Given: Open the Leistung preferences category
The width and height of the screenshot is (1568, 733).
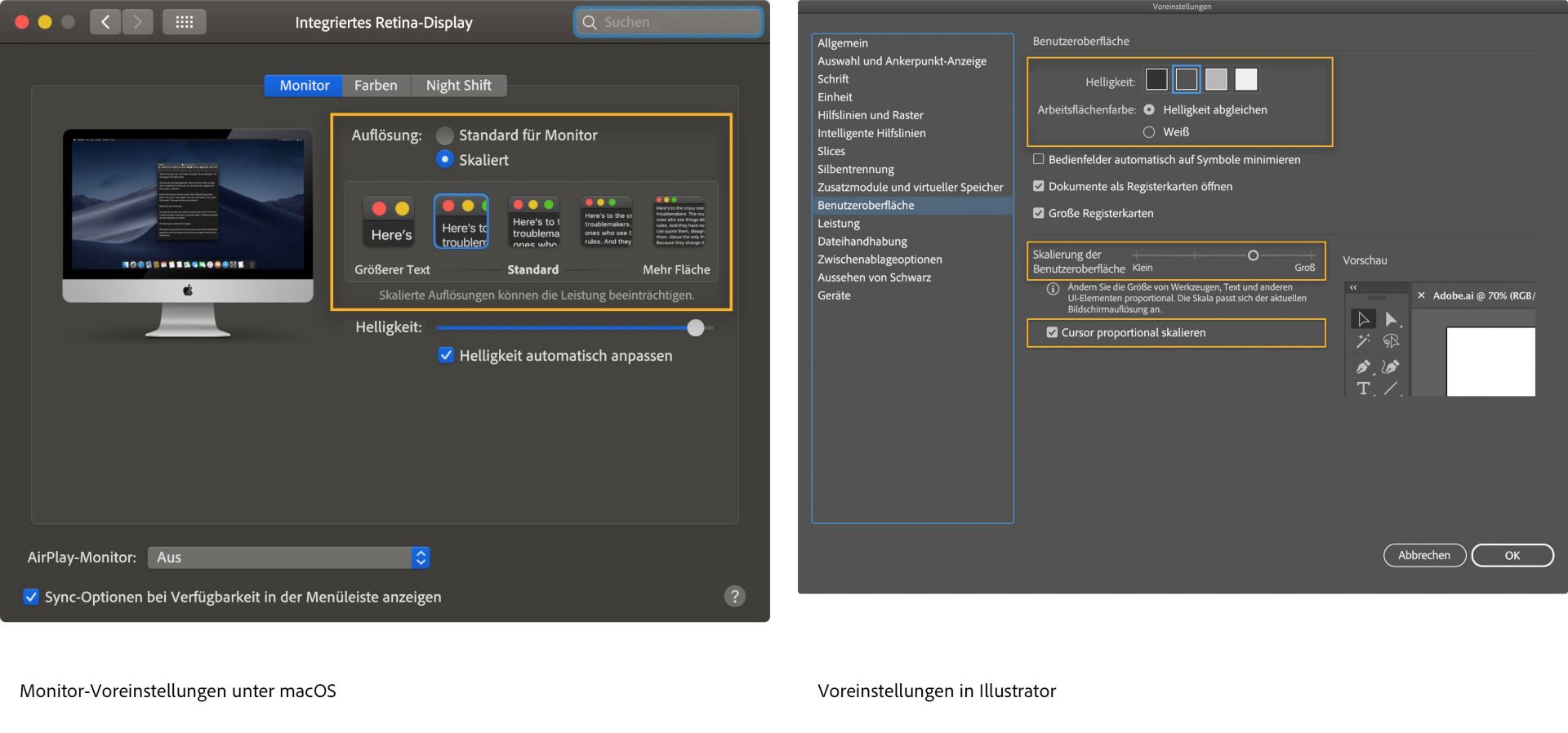Looking at the screenshot, I should tap(912, 224).
